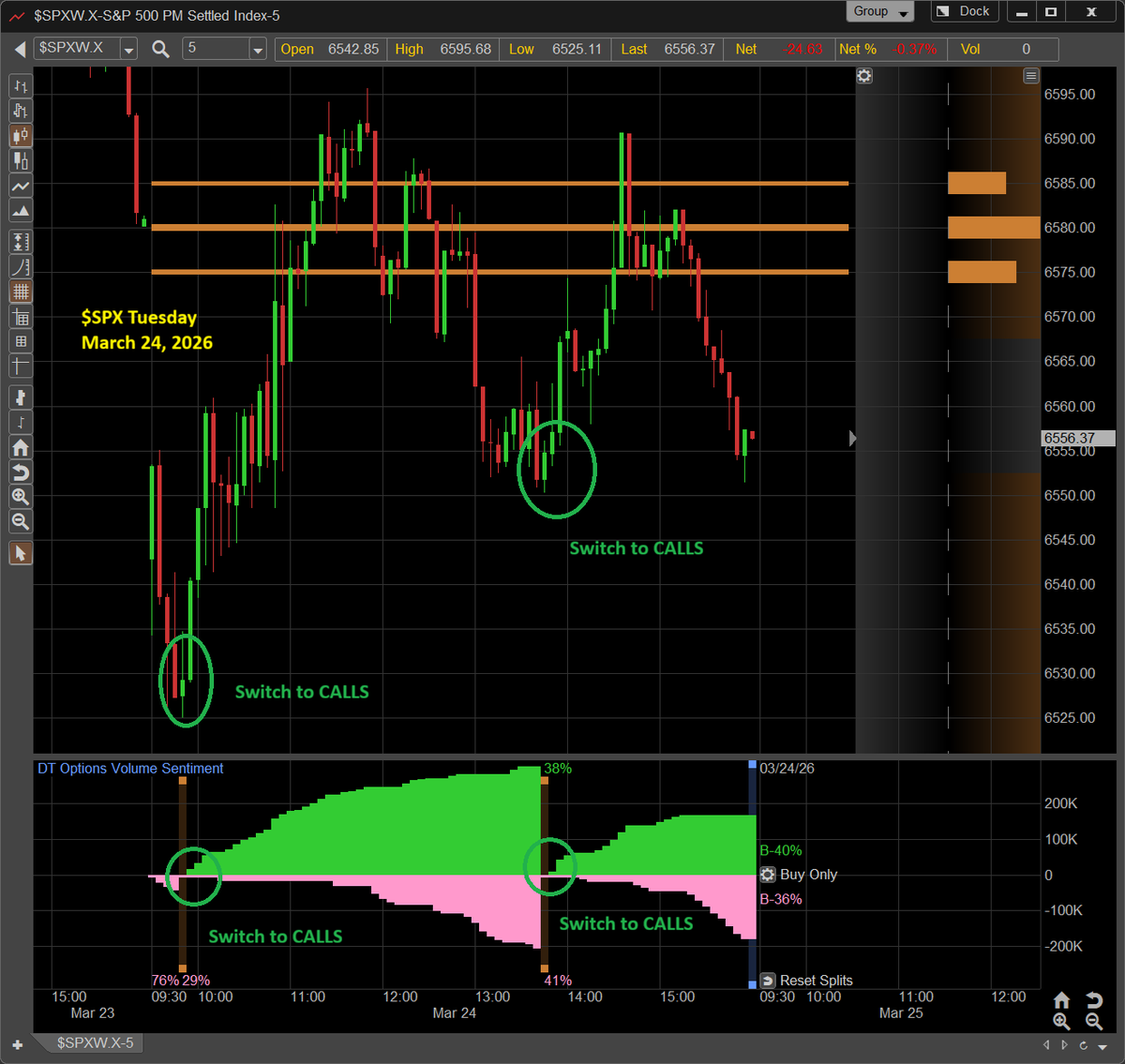Click the back arrow left of symbol box

[20, 49]
